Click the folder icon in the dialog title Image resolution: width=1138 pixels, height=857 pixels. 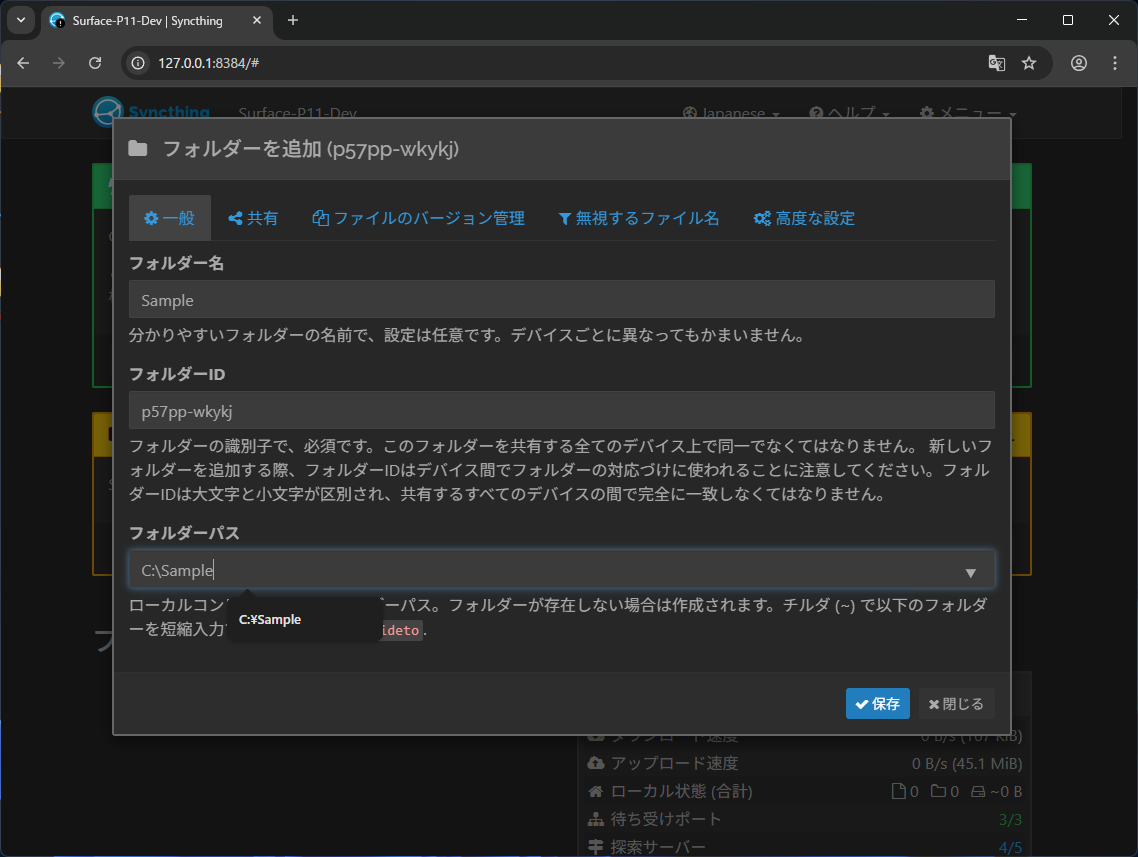coord(139,148)
